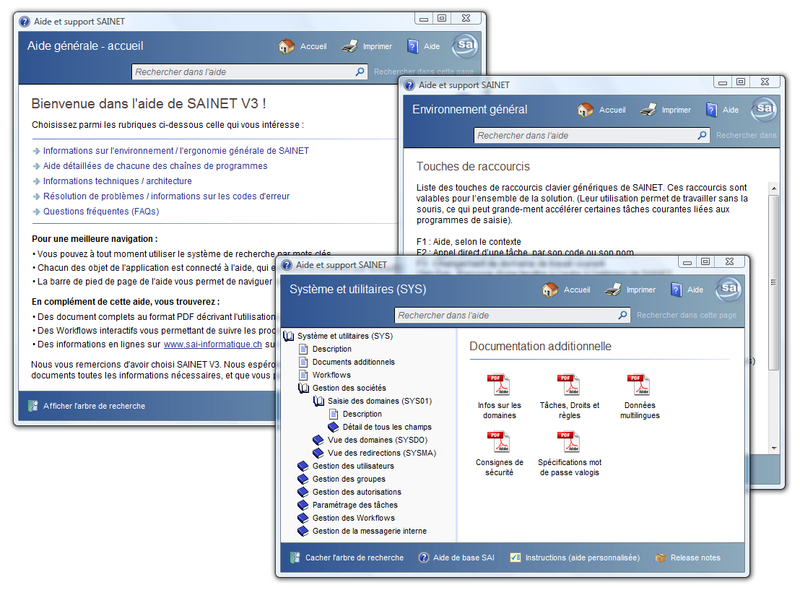The width and height of the screenshot is (800, 590).
Task: Select 'Workflows' in the help tree
Action: 331,375
